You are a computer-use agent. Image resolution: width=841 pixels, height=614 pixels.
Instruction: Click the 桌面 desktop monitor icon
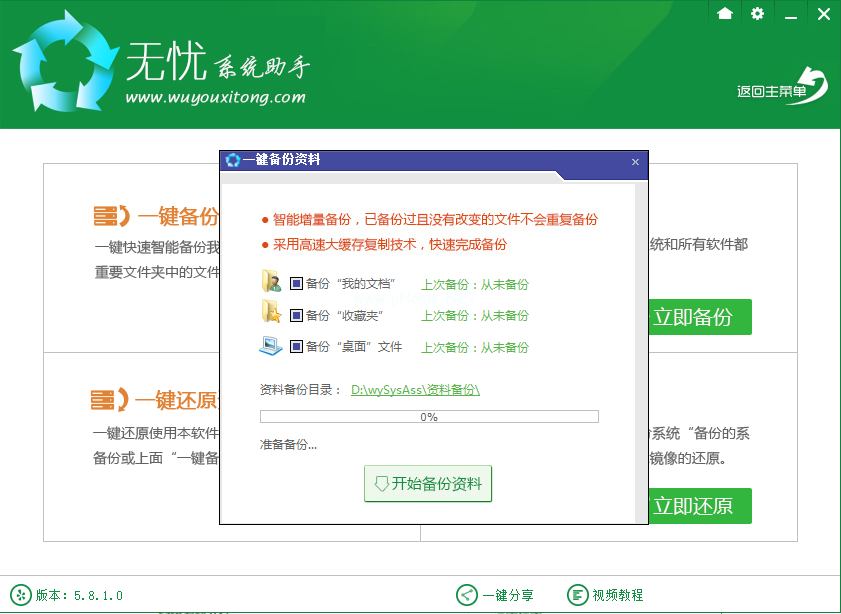point(270,346)
